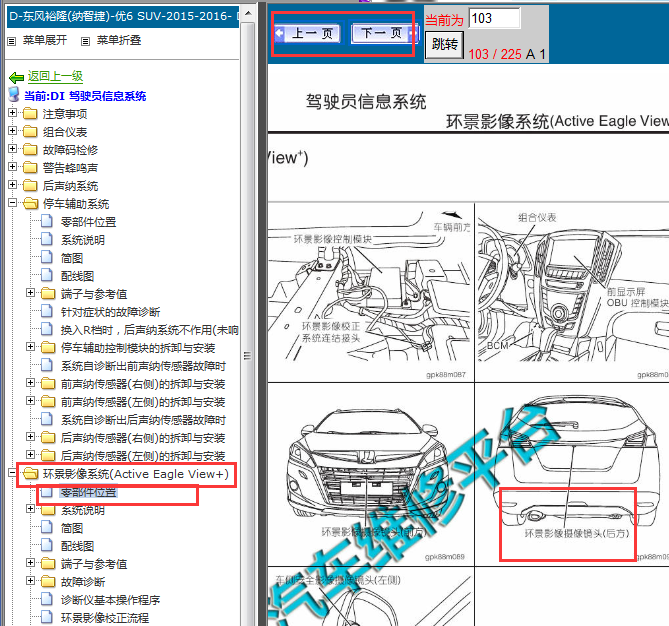This screenshot has width=669, height=626.
Task: Click the 警告蜂鸣声 folder icon
Action: point(30,167)
